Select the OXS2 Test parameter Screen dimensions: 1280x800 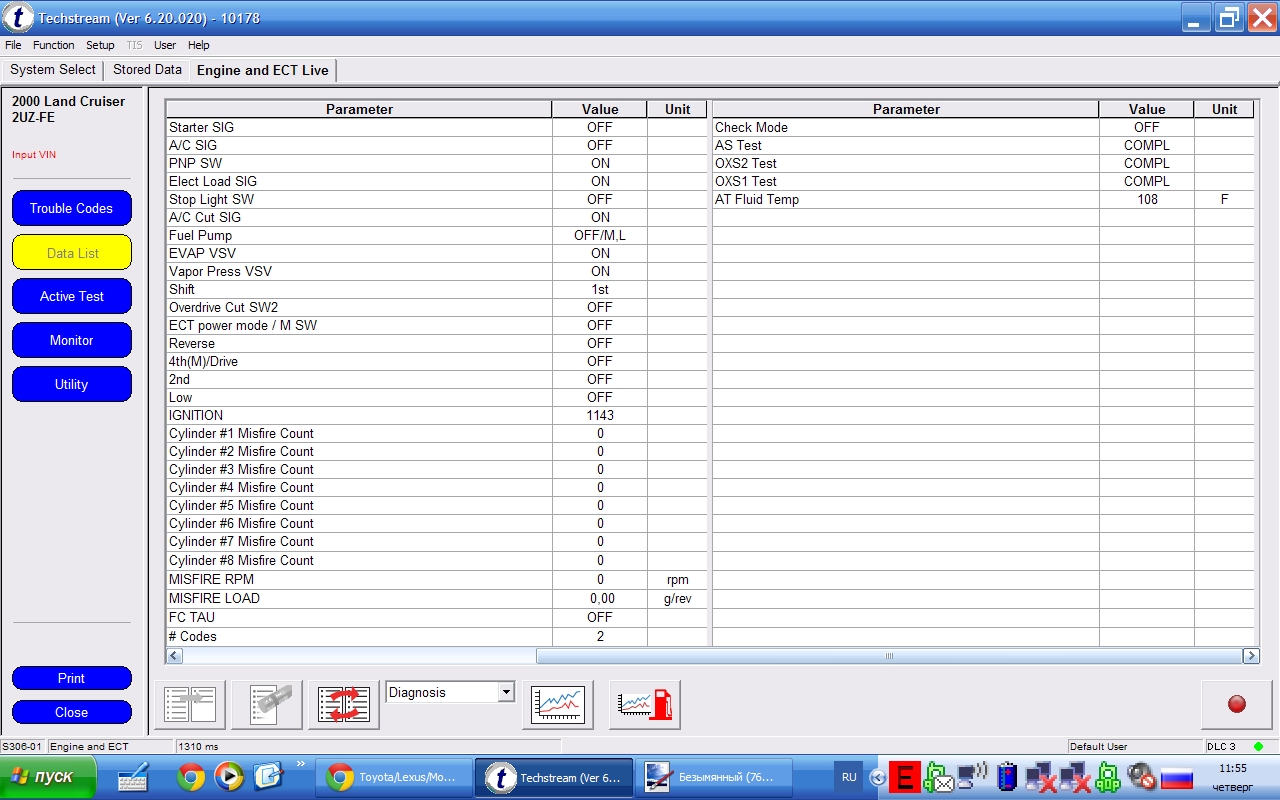983,163
